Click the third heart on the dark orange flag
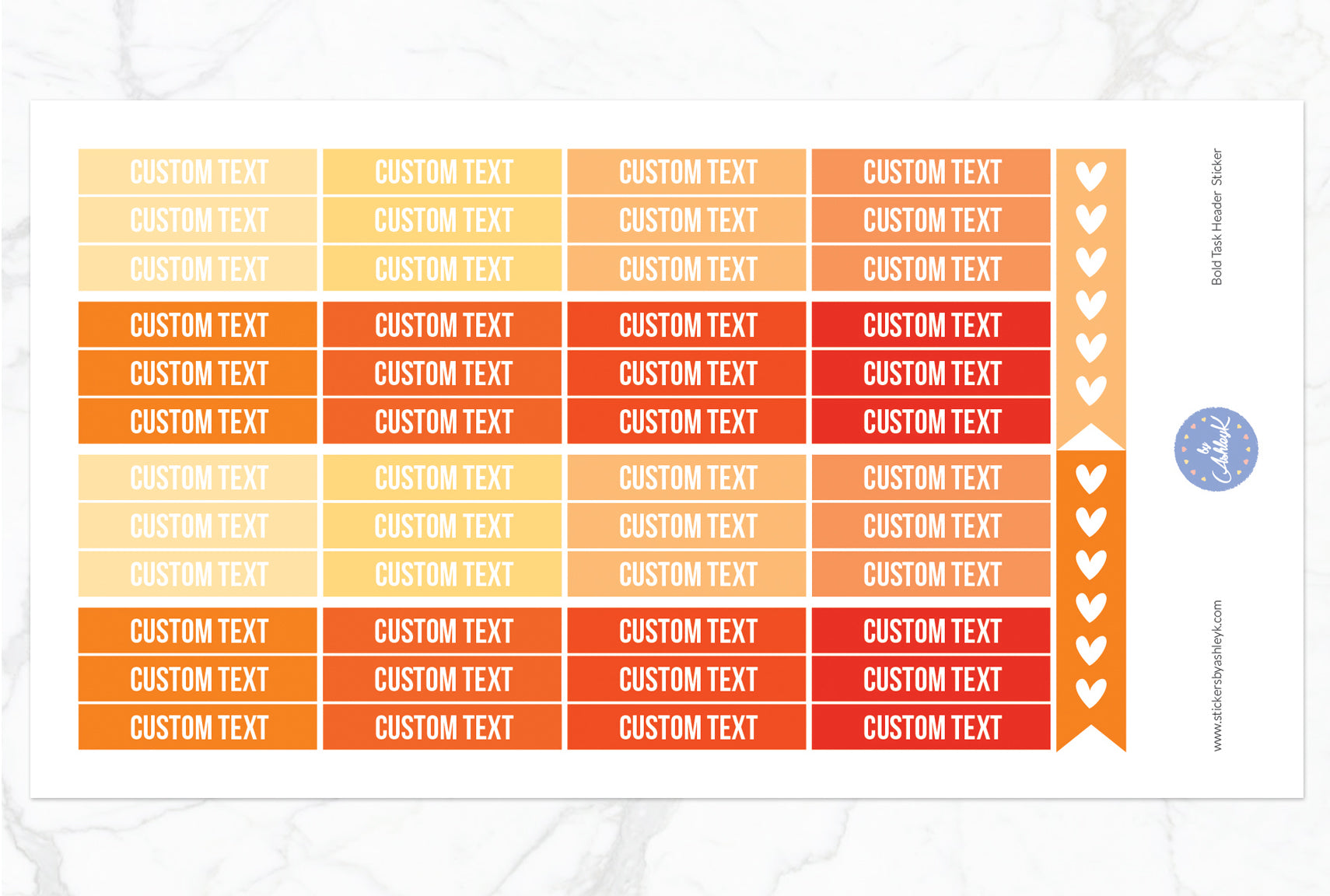1330x896 pixels. tap(1090, 564)
